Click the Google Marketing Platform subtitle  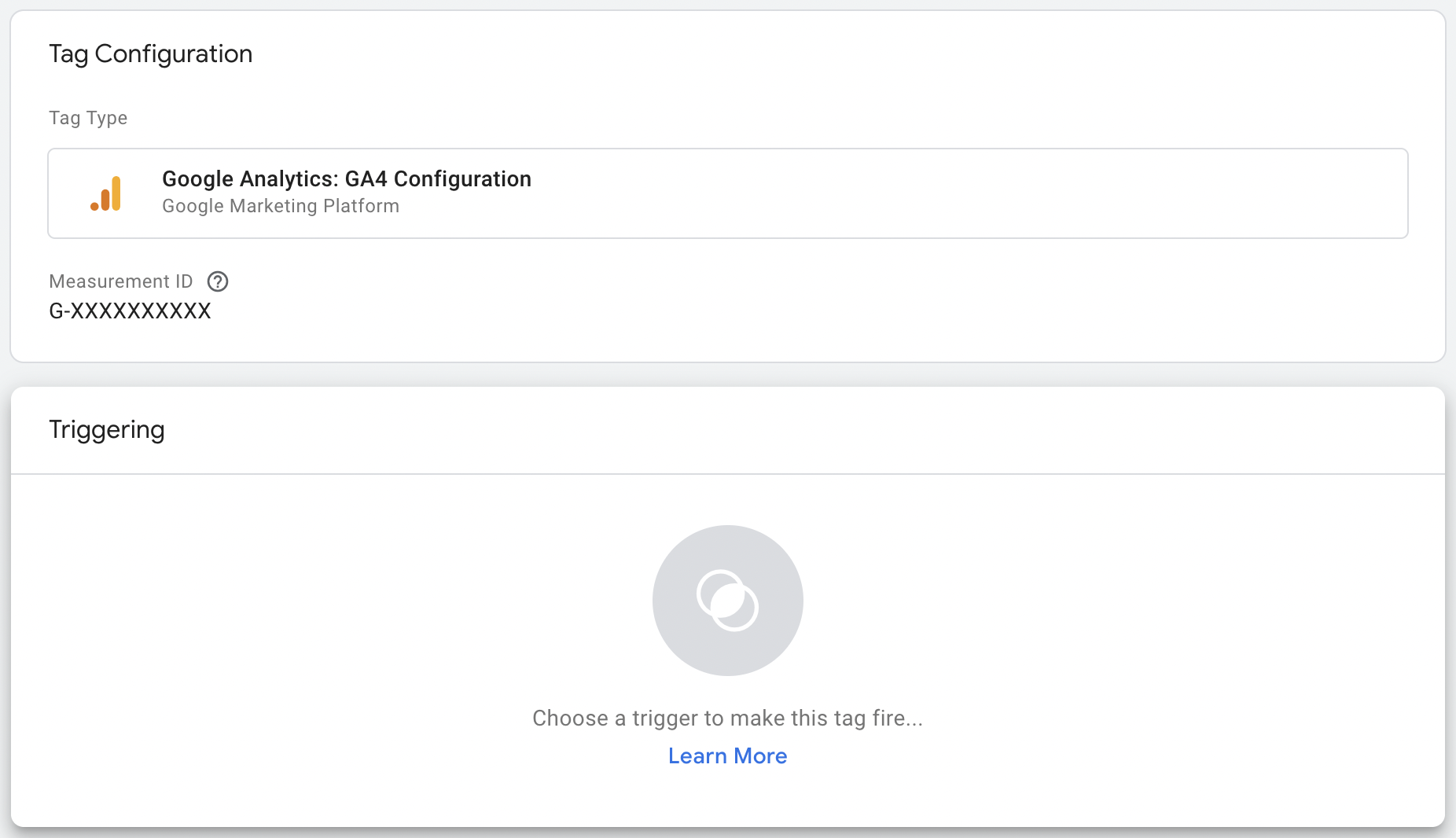(x=281, y=206)
